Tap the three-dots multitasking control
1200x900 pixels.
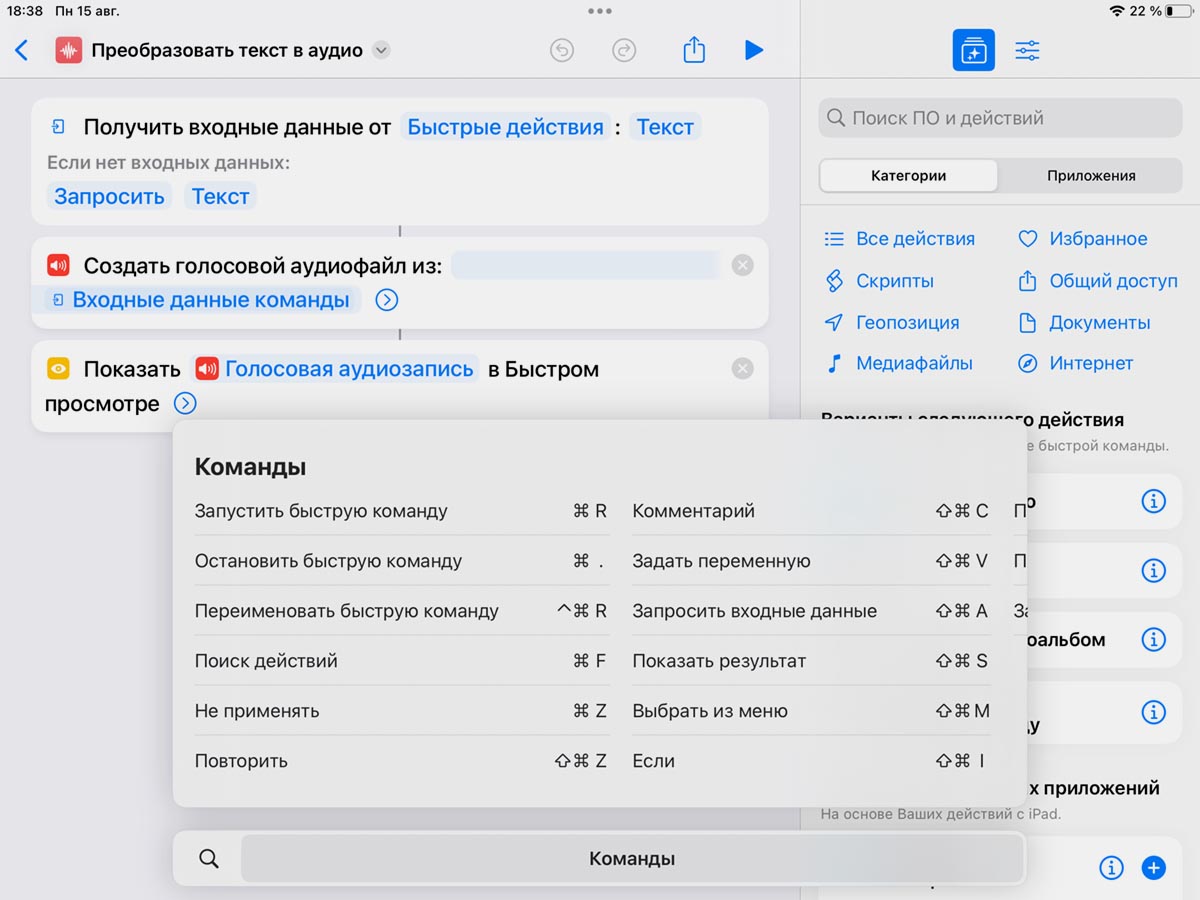click(x=600, y=11)
